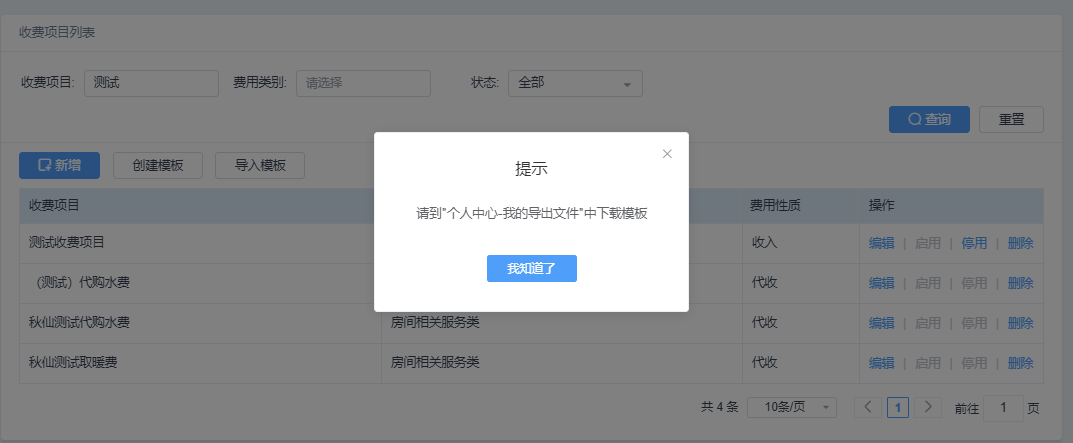Close the 提示 dialog with X icon
1073x443 pixels.
coord(667,154)
